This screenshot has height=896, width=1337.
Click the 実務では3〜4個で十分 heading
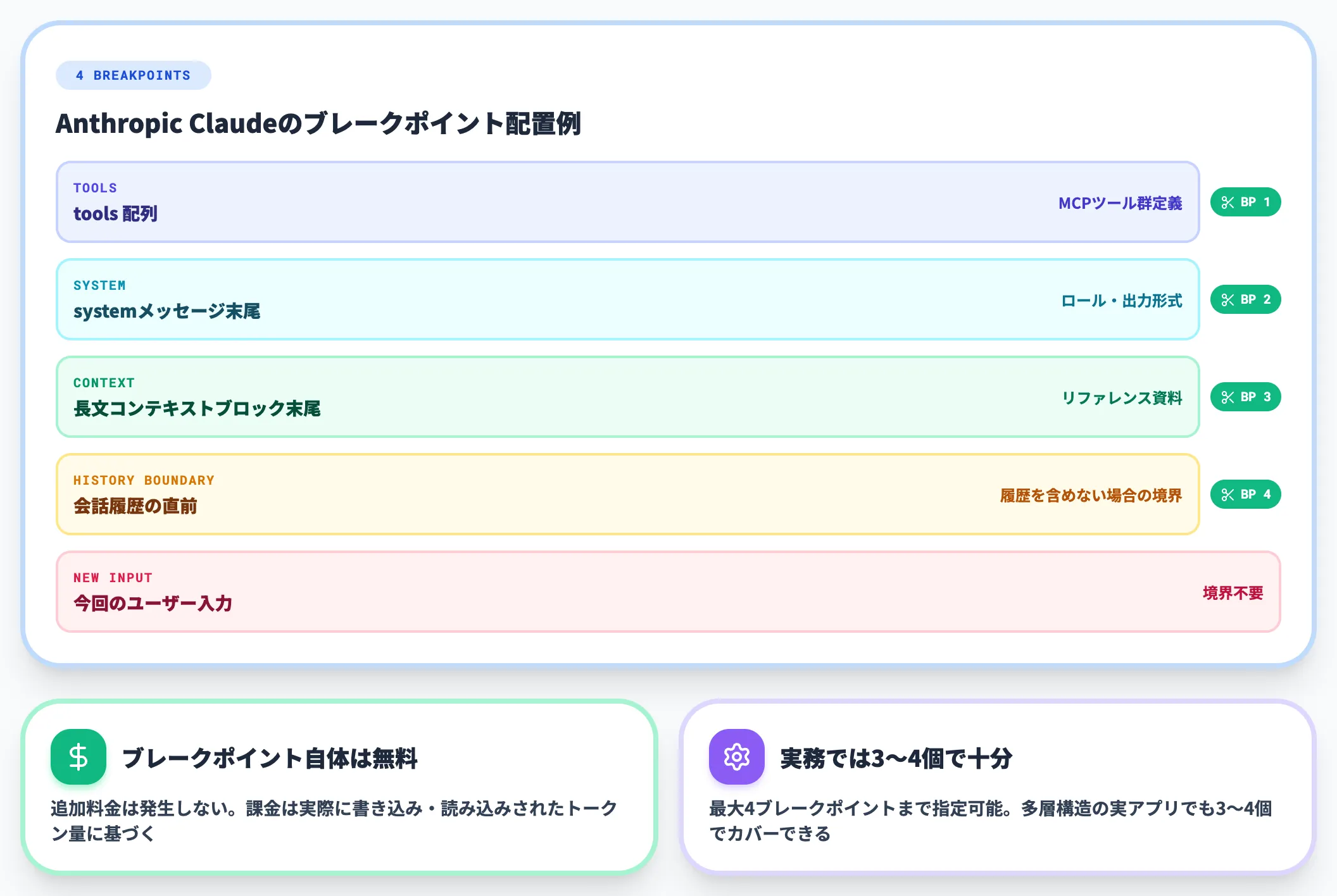896,758
